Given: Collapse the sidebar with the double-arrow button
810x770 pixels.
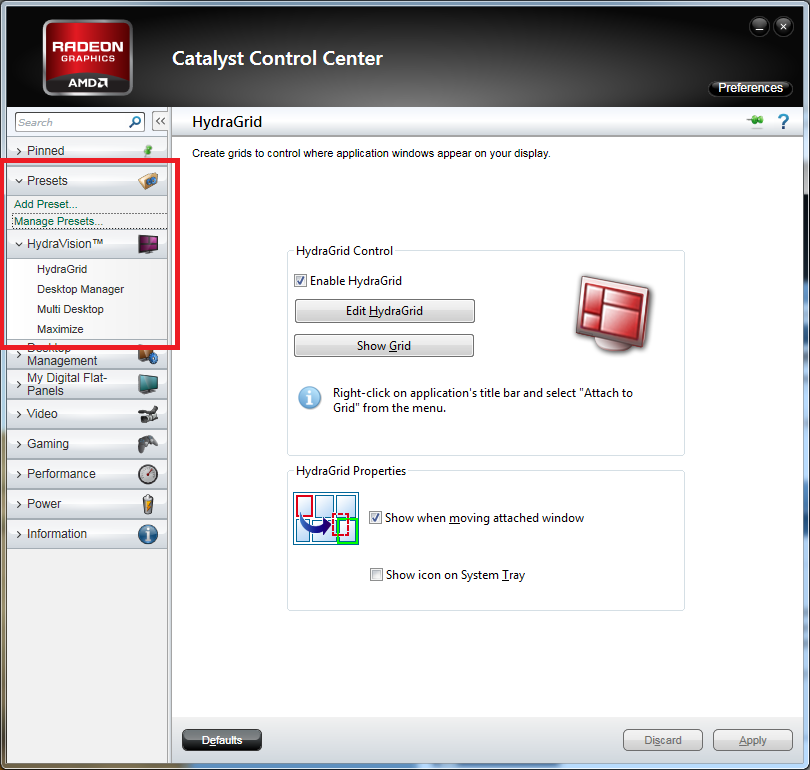Looking at the screenshot, I should point(160,122).
